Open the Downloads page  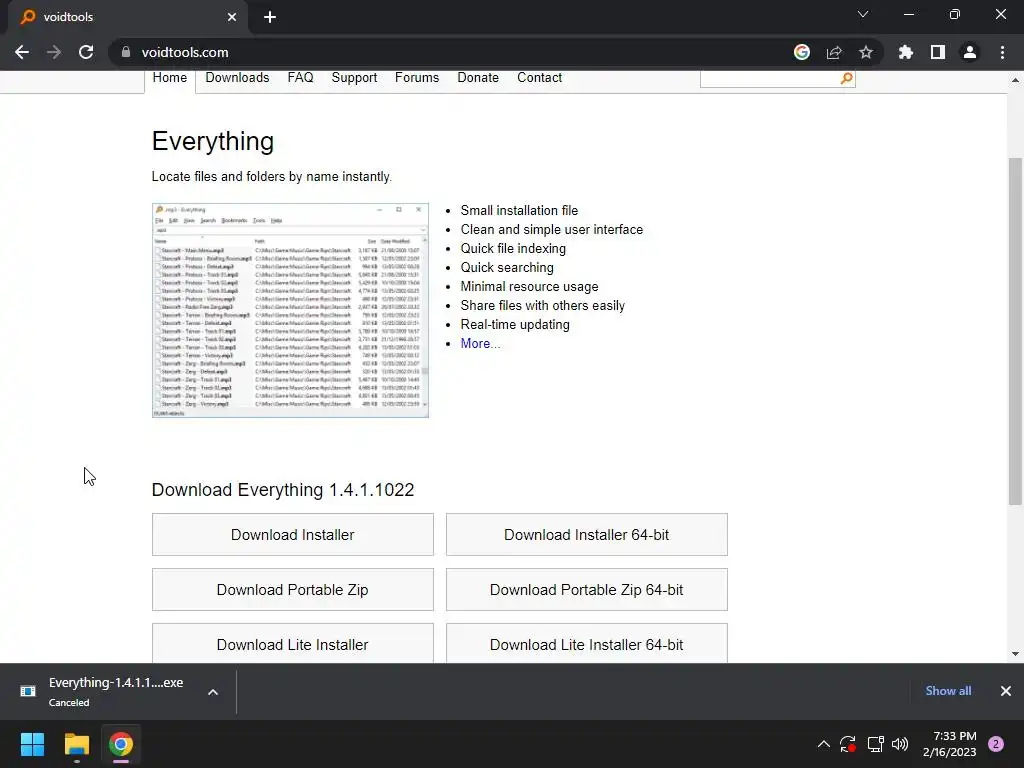(x=237, y=78)
